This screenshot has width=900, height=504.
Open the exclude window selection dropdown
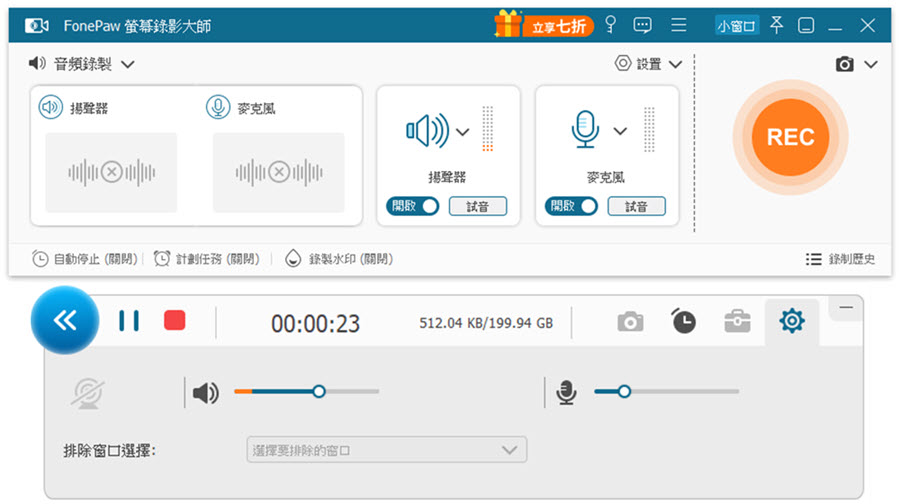coord(387,450)
